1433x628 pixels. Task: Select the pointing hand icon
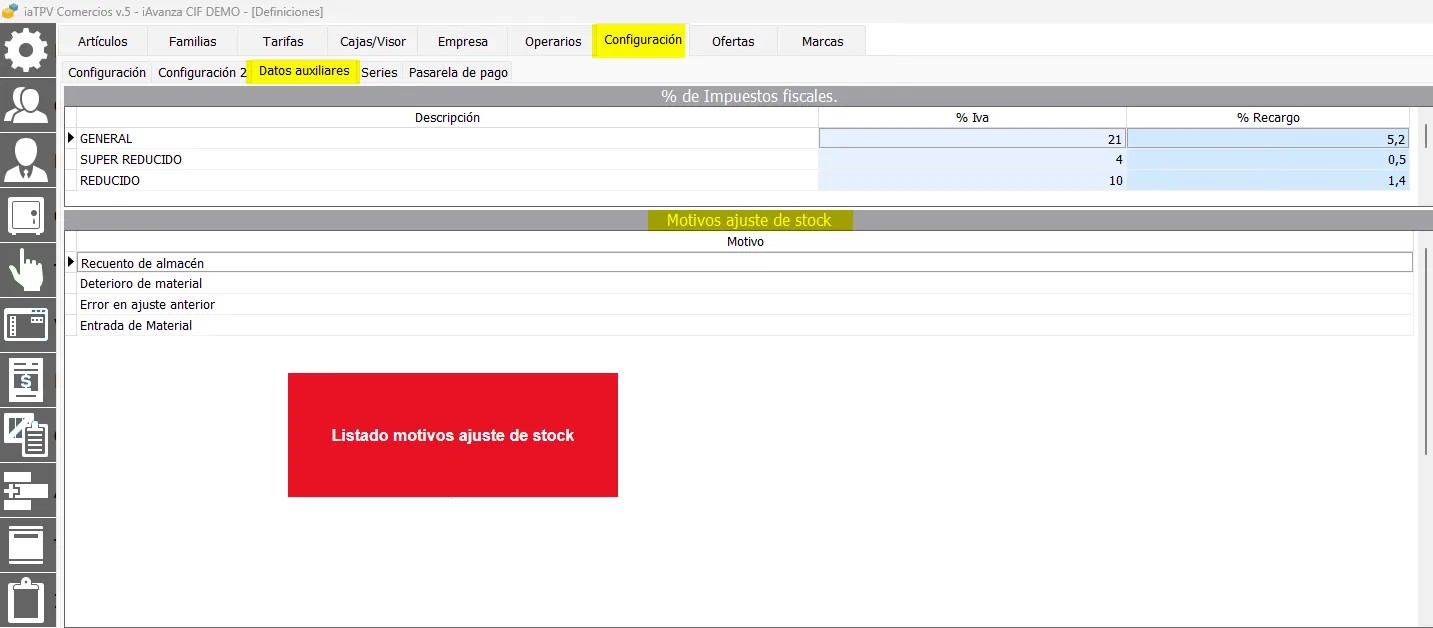[26, 269]
